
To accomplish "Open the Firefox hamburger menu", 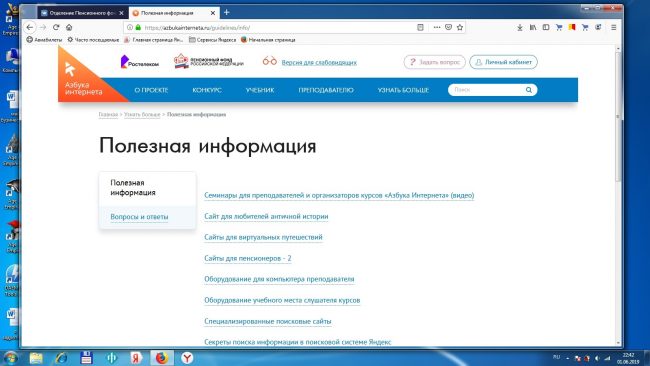I will (x=614, y=27).
